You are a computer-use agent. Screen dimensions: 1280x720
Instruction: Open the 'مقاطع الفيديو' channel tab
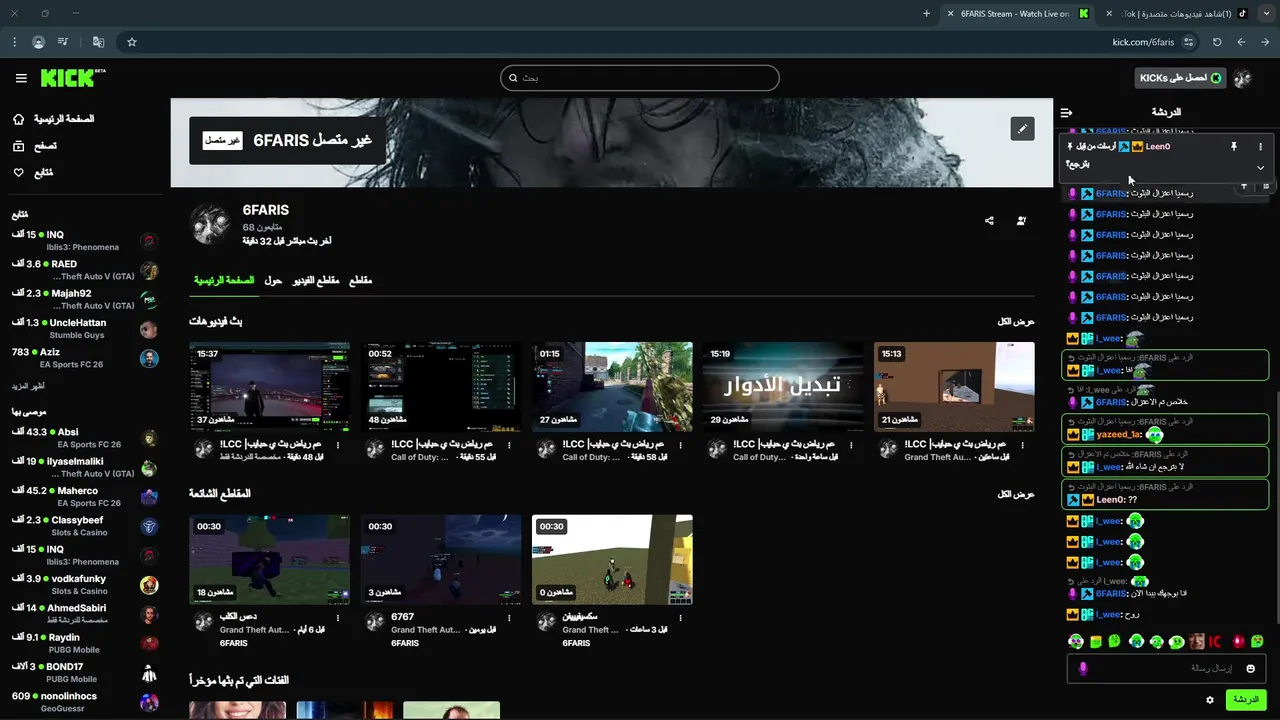[x=315, y=281]
